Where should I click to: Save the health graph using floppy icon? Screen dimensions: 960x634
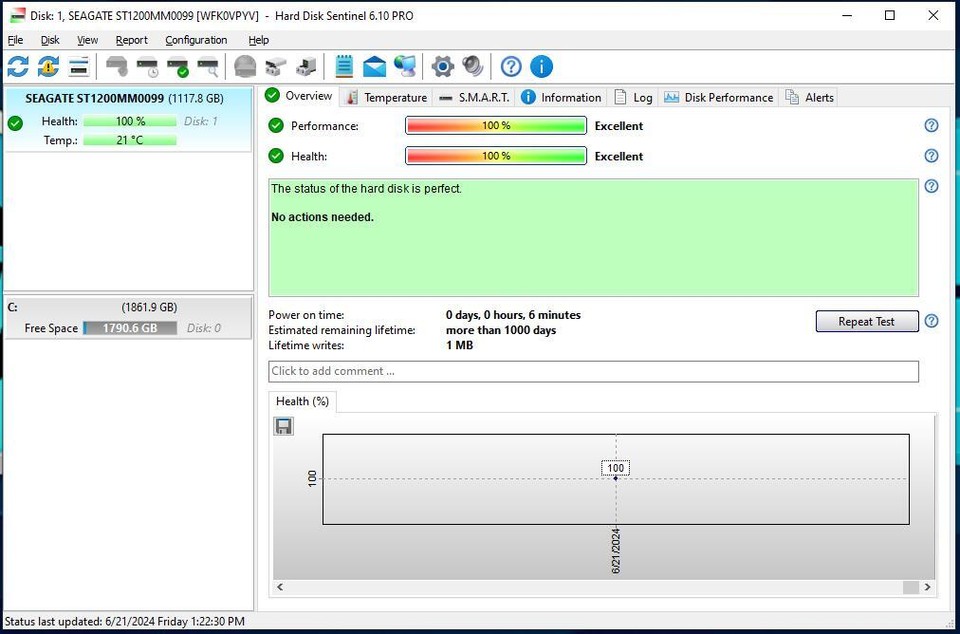284,427
